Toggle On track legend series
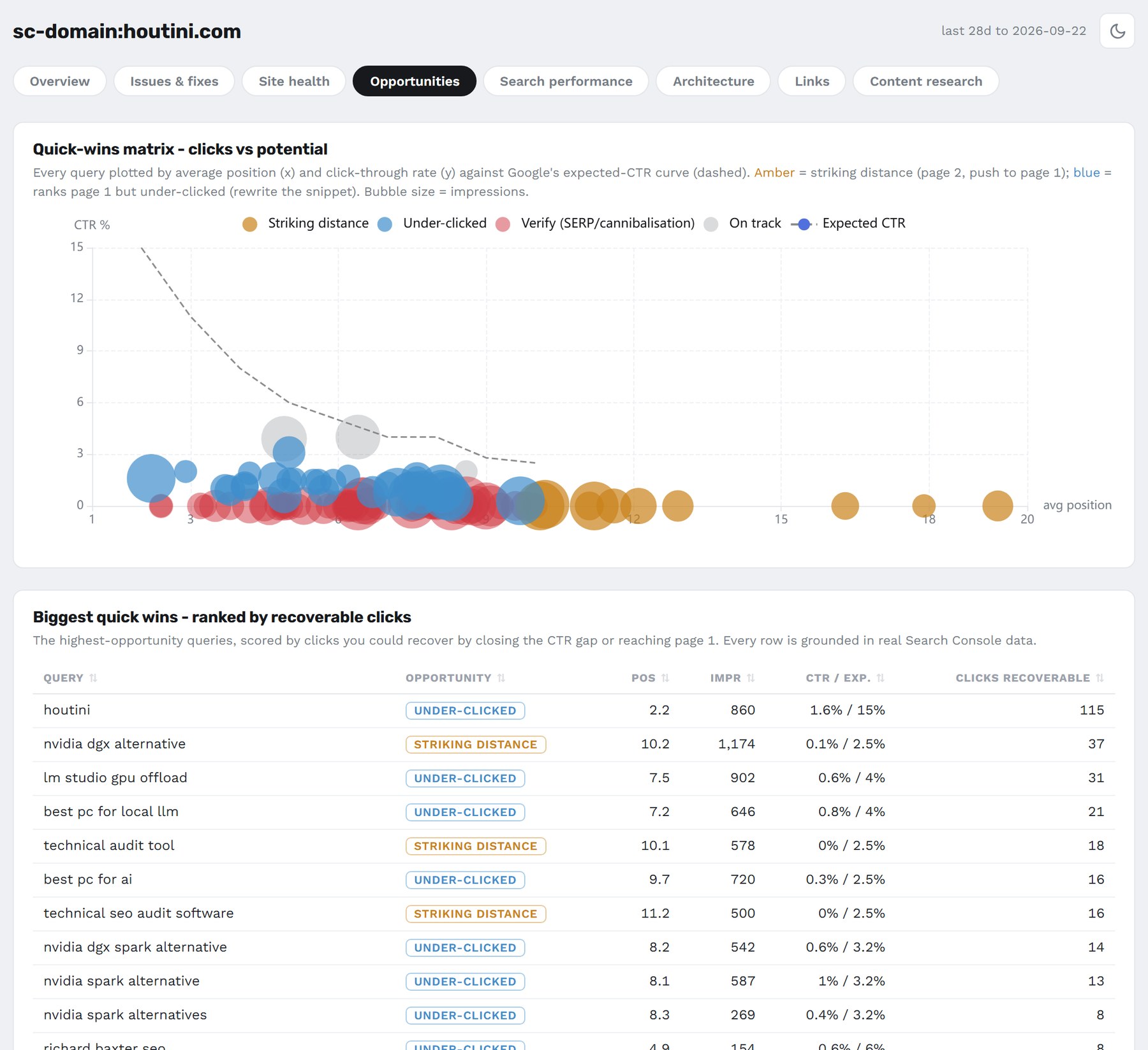Viewport: 1148px width, 1050px height. [x=742, y=224]
